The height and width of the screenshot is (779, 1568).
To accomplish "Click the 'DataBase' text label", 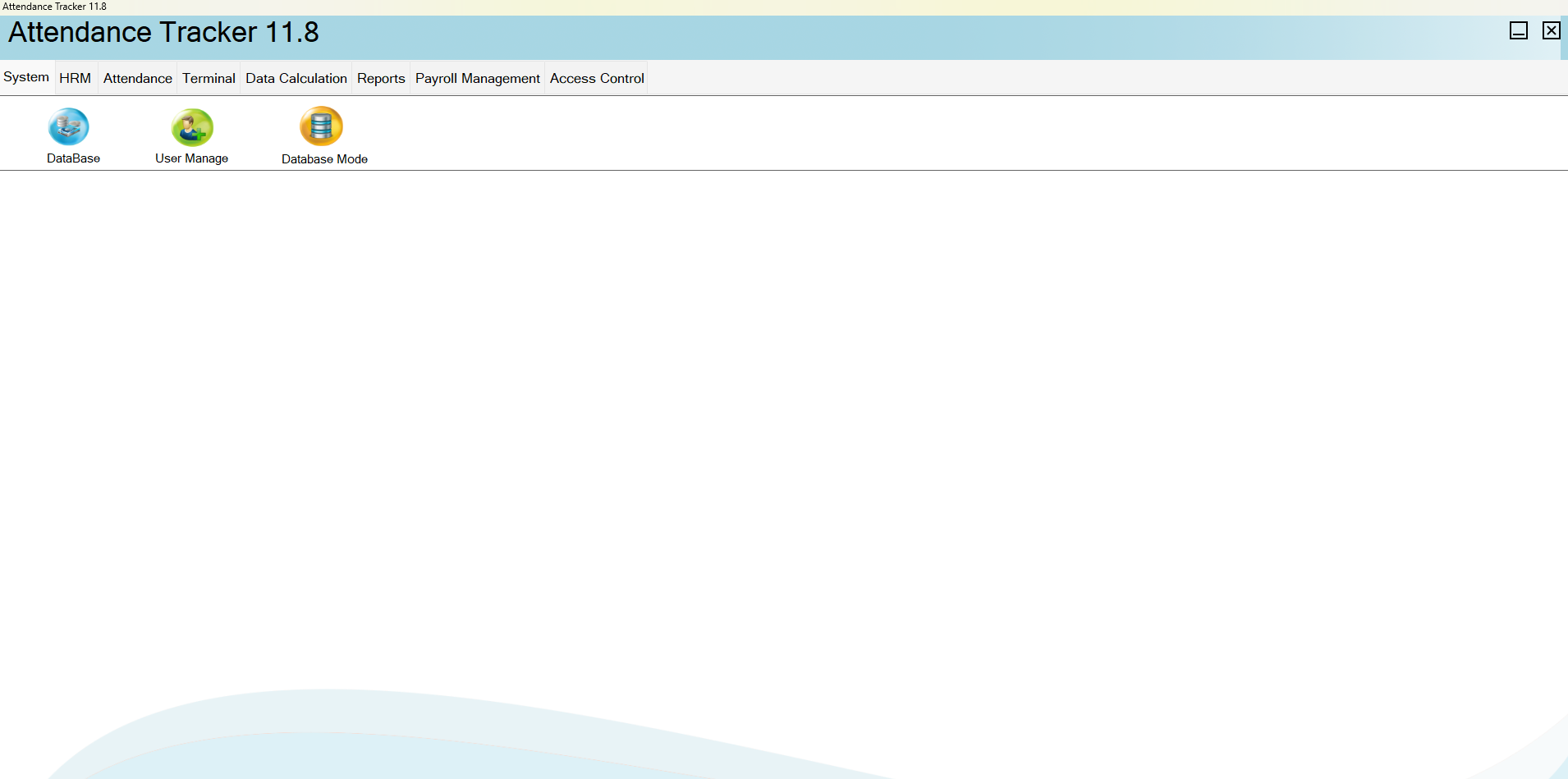I will coord(73,158).
